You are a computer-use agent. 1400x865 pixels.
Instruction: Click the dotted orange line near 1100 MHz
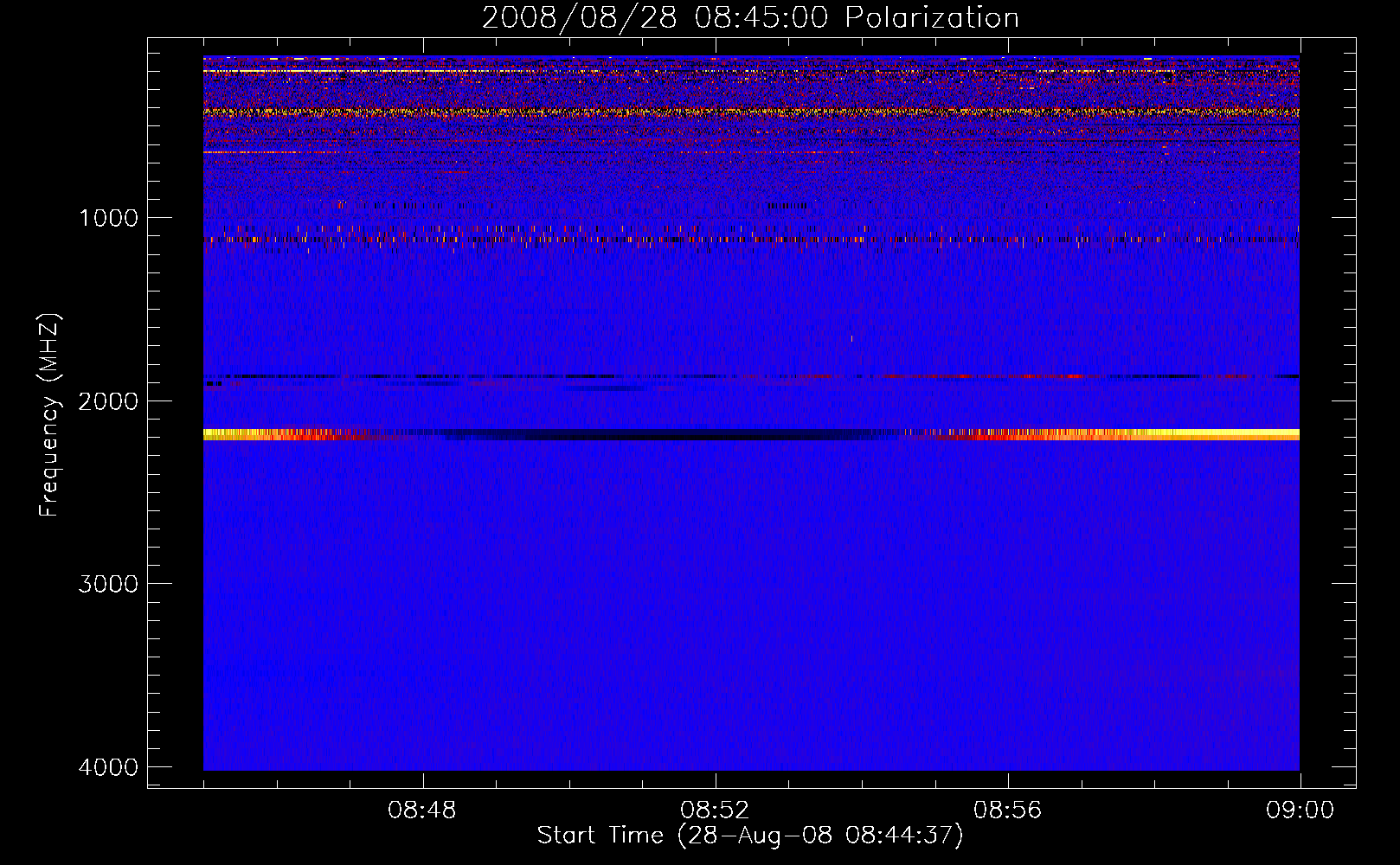pyautogui.click(x=751, y=239)
